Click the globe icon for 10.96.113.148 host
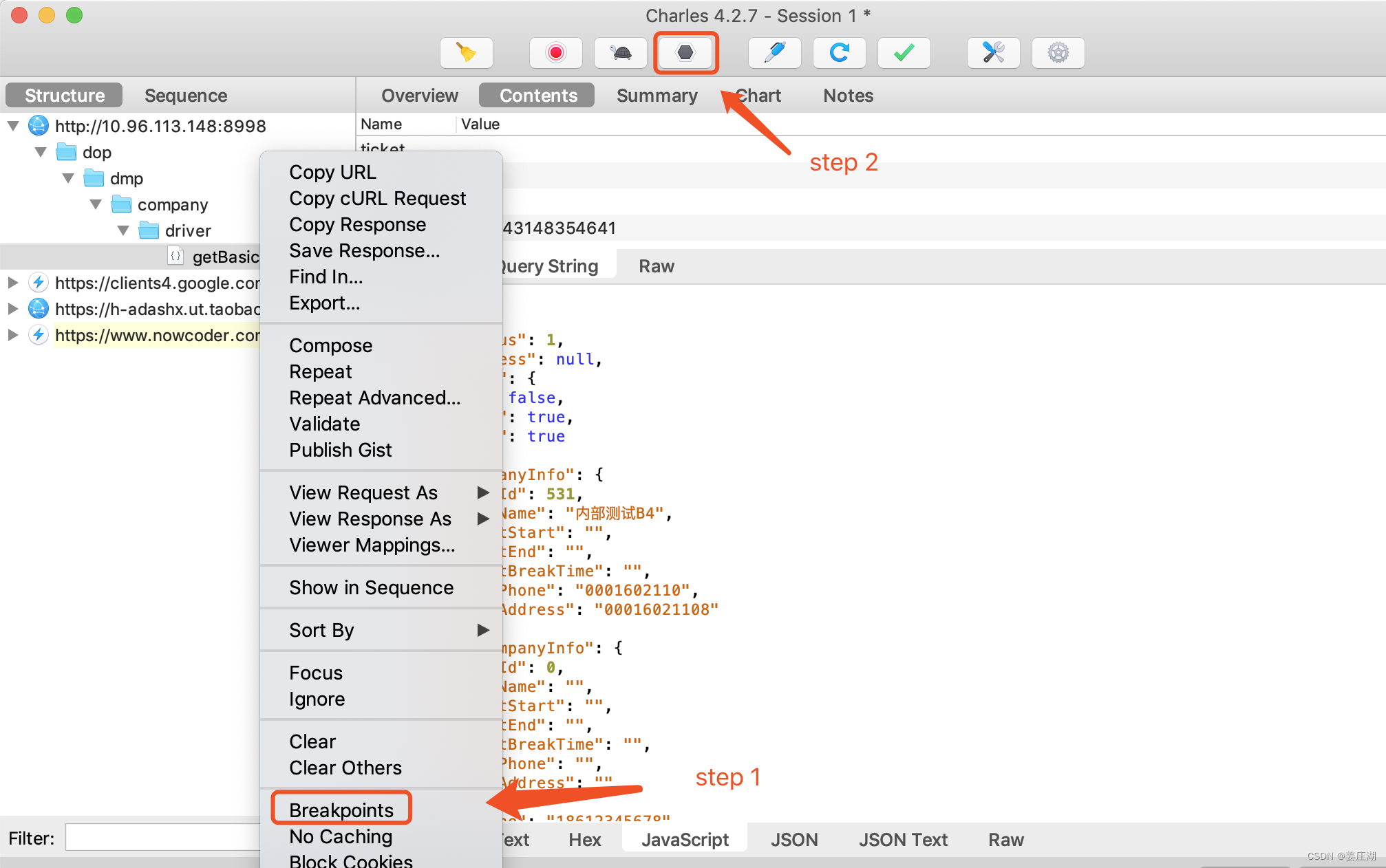 click(x=39, y=126)
